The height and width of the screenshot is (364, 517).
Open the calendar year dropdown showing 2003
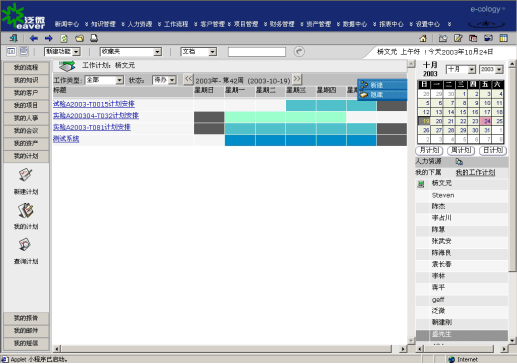click(x=491, y=69)
